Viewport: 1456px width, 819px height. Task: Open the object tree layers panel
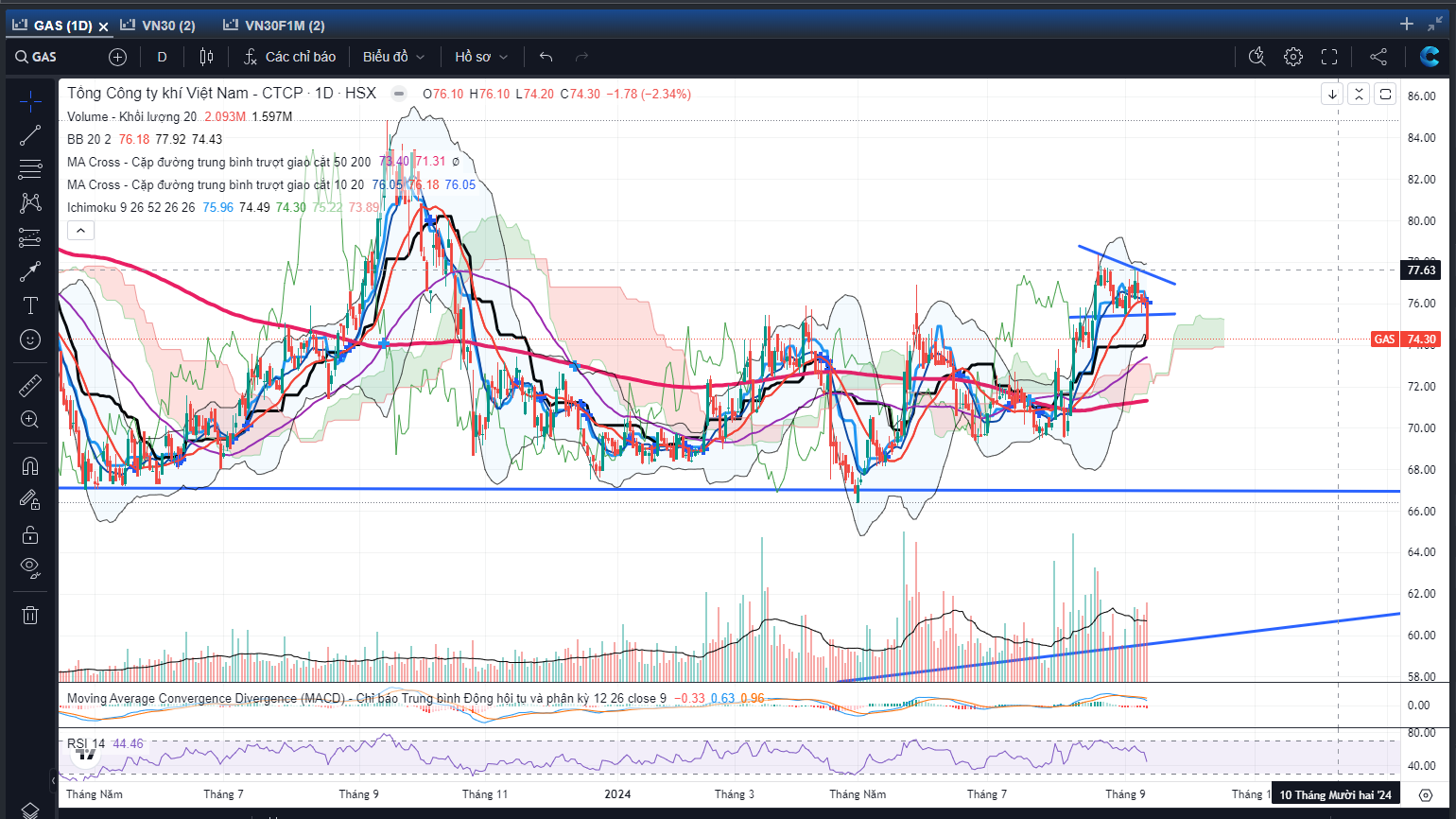point(30,810)
